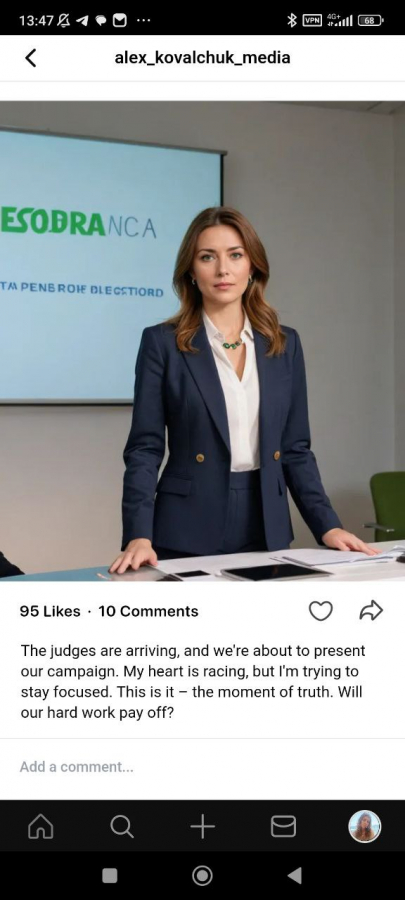This screenshot has width=405, height=900.
Task: Open the Home tab in the bottom bar
Action: coord(41,827)
